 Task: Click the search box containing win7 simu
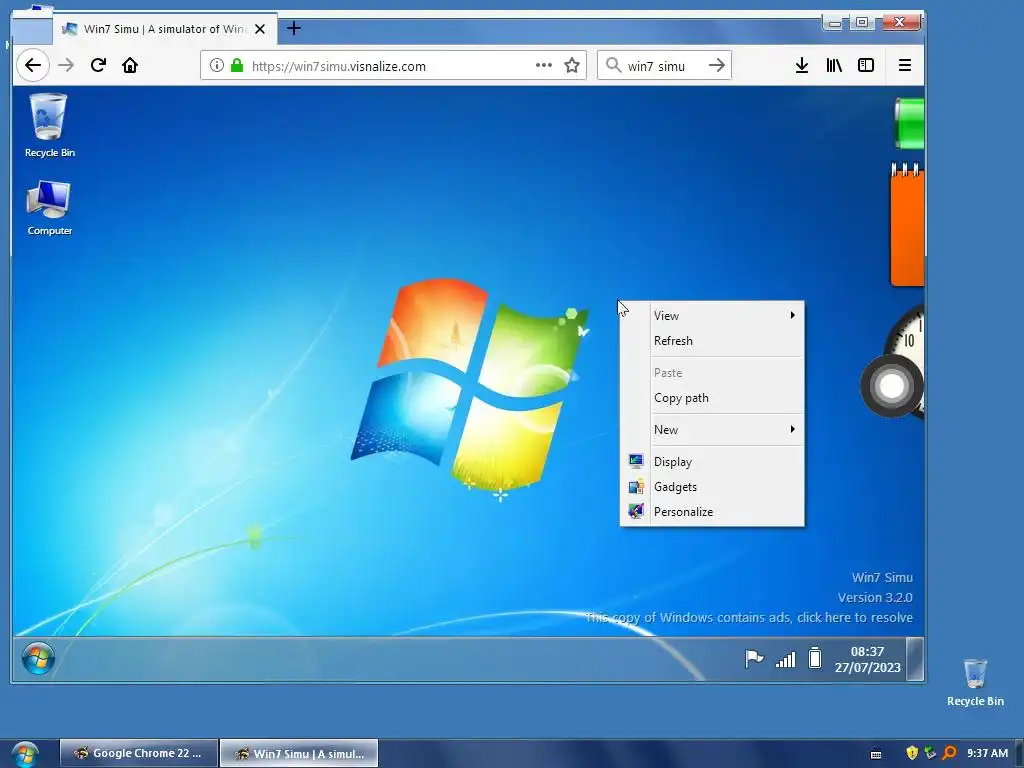[x=664, y=66]
